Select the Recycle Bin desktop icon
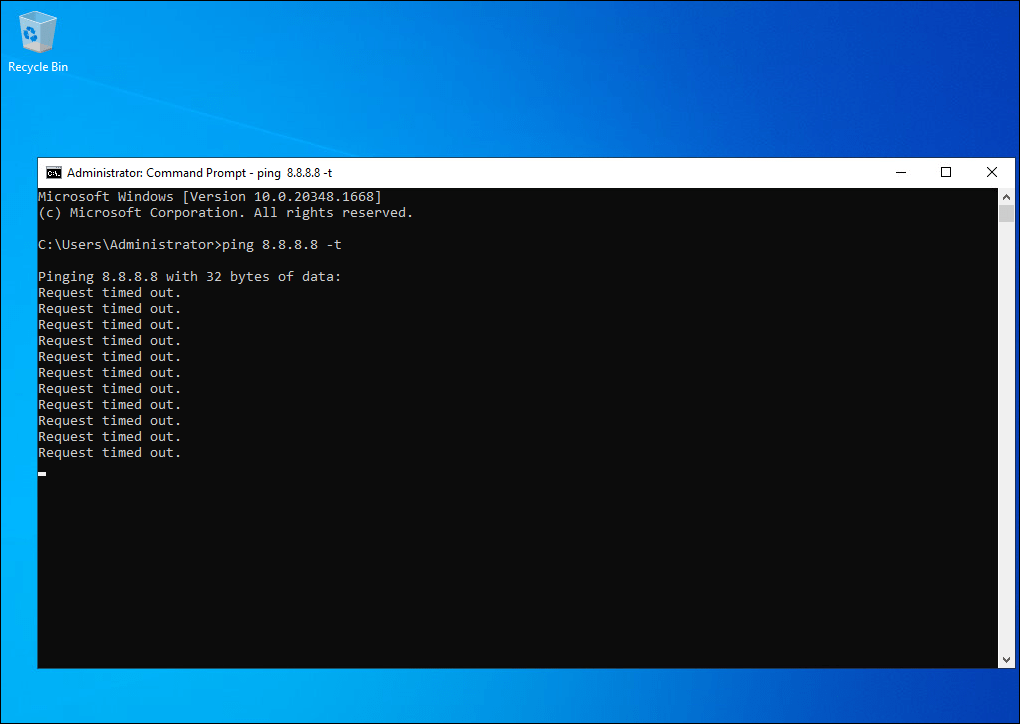The image size is (1020, 724). [38, 32]
